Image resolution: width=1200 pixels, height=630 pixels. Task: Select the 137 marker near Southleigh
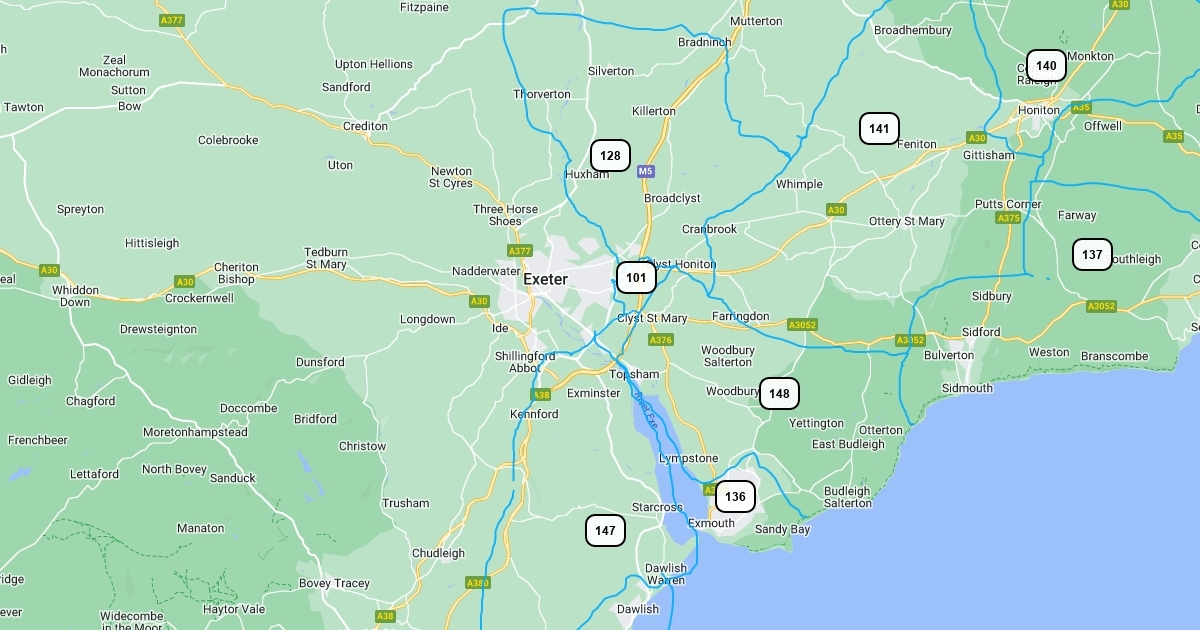pyautogui.click(x=1092, y=254)
